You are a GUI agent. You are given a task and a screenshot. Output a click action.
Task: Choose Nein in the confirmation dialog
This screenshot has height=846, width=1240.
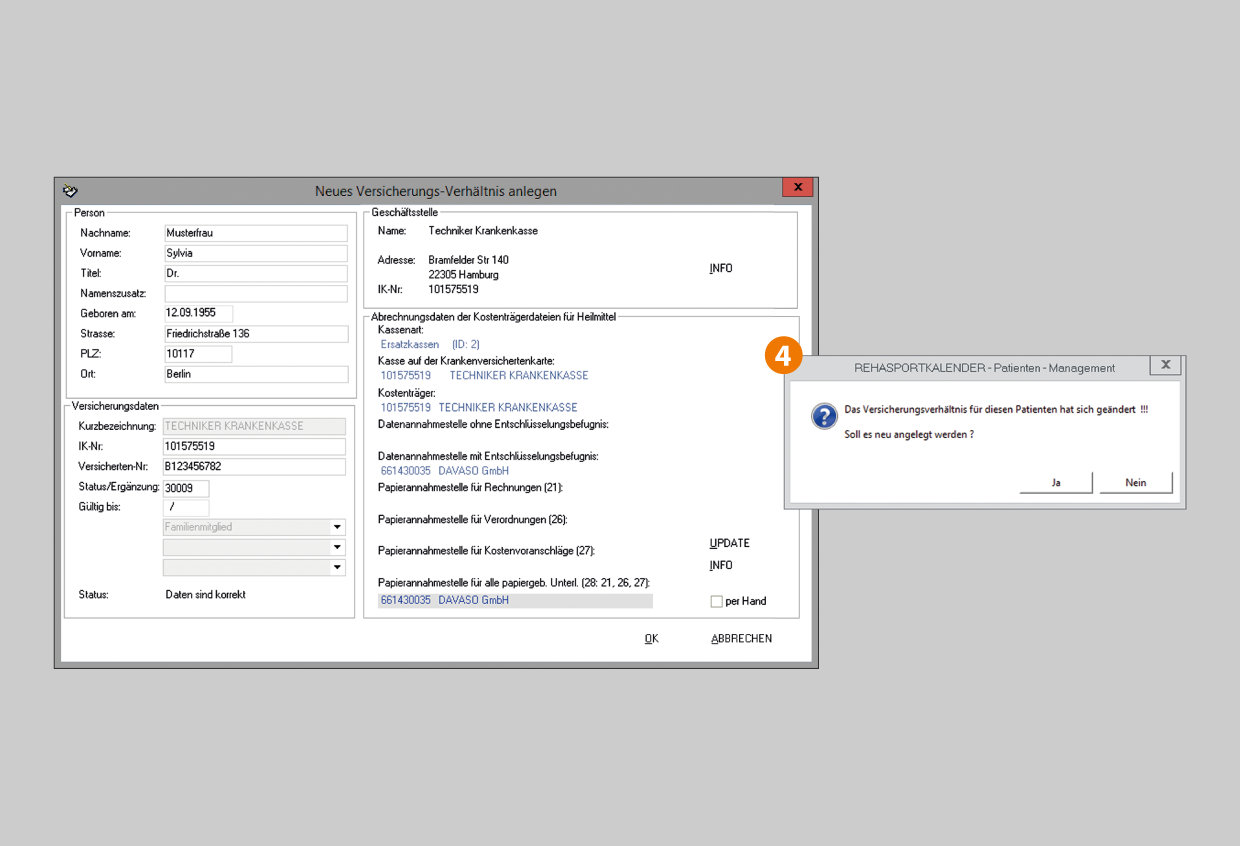click(x=1135, y=482)
